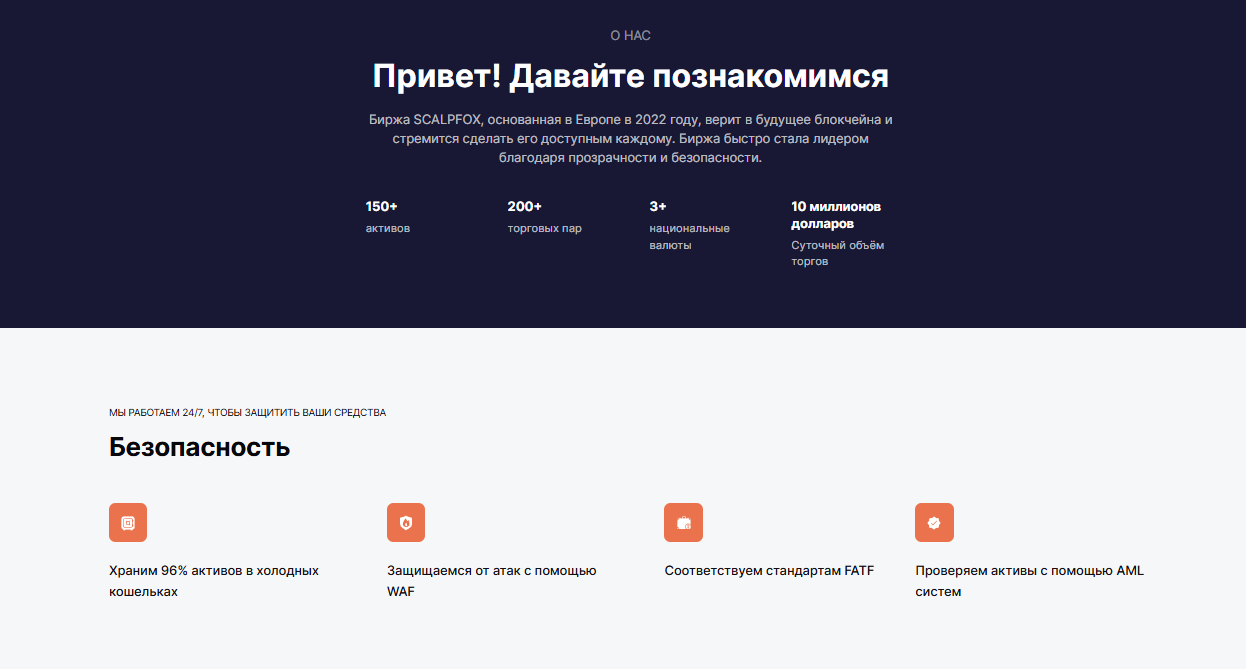1246x669 pixels.
Task: Select the "200+" trading pairs figure
Action: (525, 207)
